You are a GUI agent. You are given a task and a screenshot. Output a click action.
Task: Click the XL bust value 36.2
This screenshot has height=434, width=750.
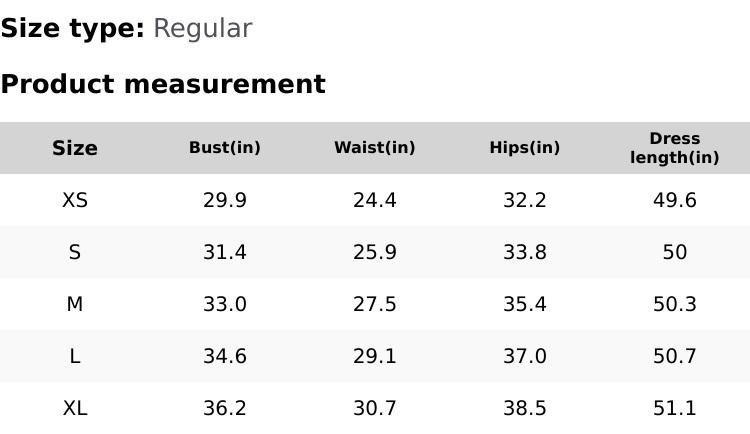(x=225, y=408)
